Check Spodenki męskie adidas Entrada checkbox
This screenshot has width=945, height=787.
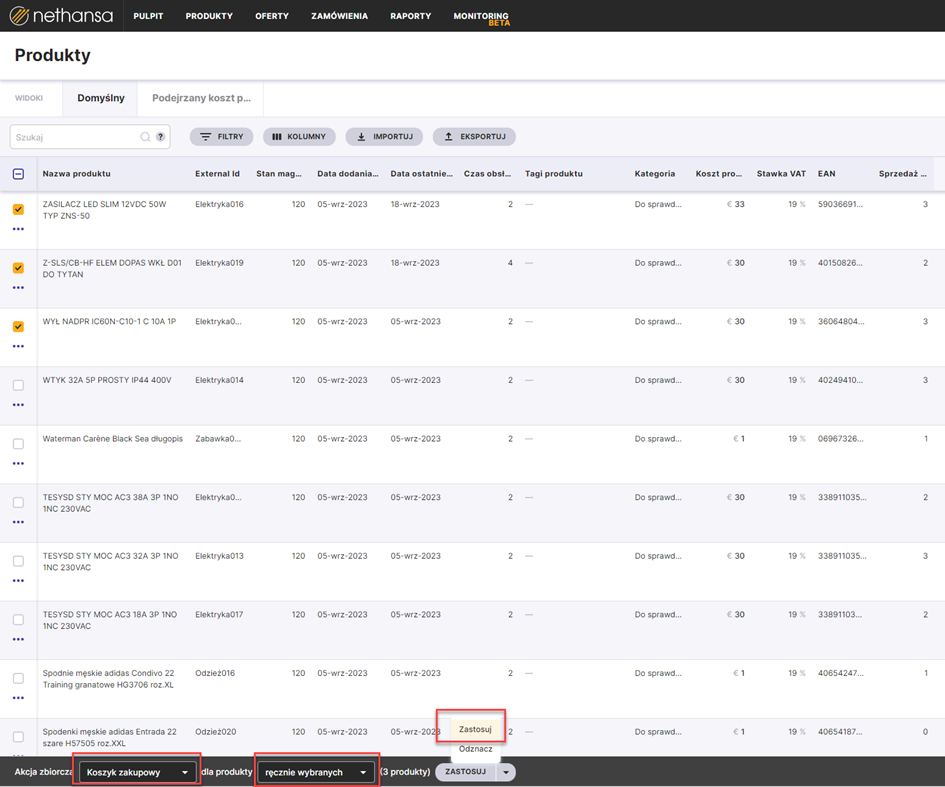click(x=19, y=737)
